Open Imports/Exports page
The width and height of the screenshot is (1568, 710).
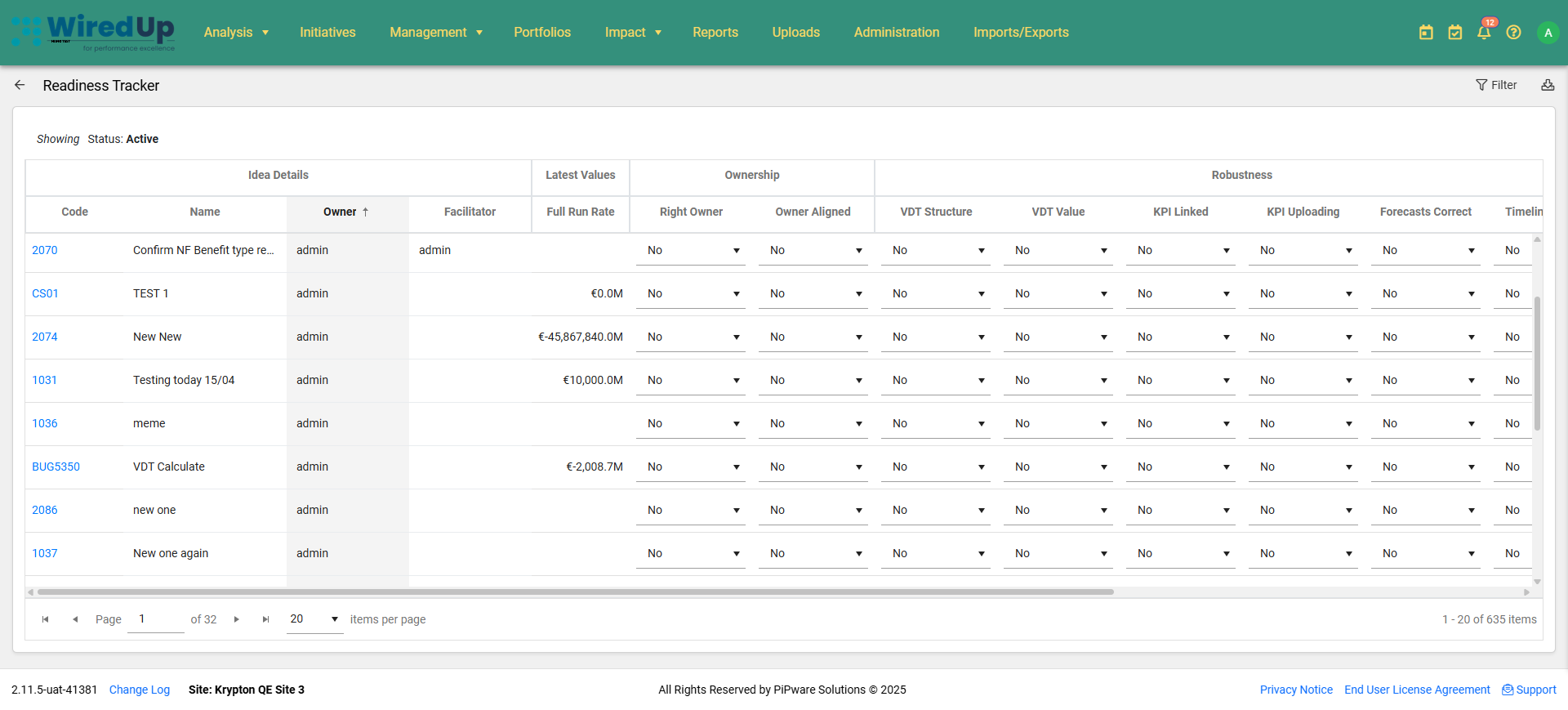tap(1021, 33)
